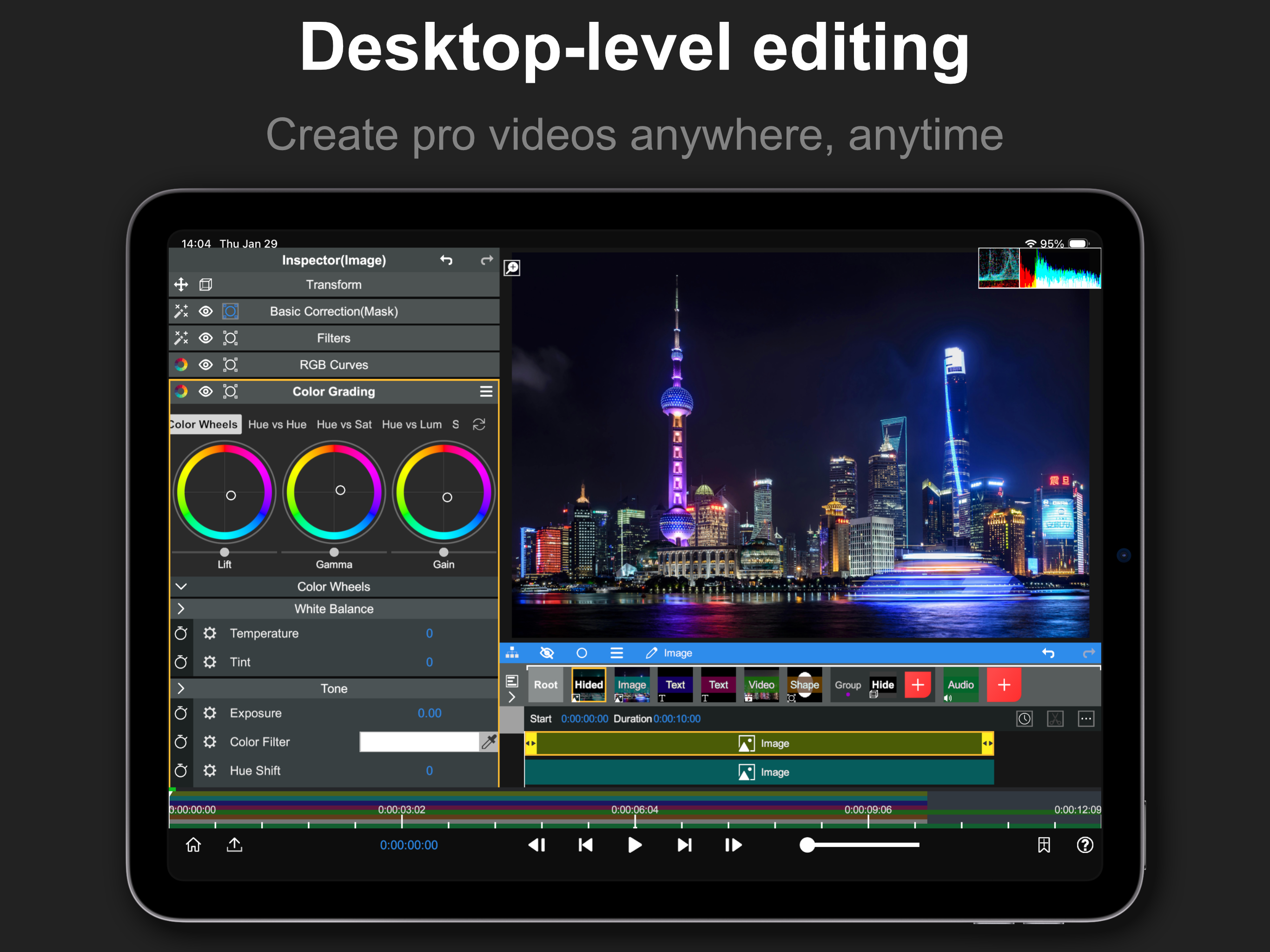Viewport: 1270px width, 952px height.
Task: Click the zoom magnifier icon on the preview
Action: tap(511, 268)
